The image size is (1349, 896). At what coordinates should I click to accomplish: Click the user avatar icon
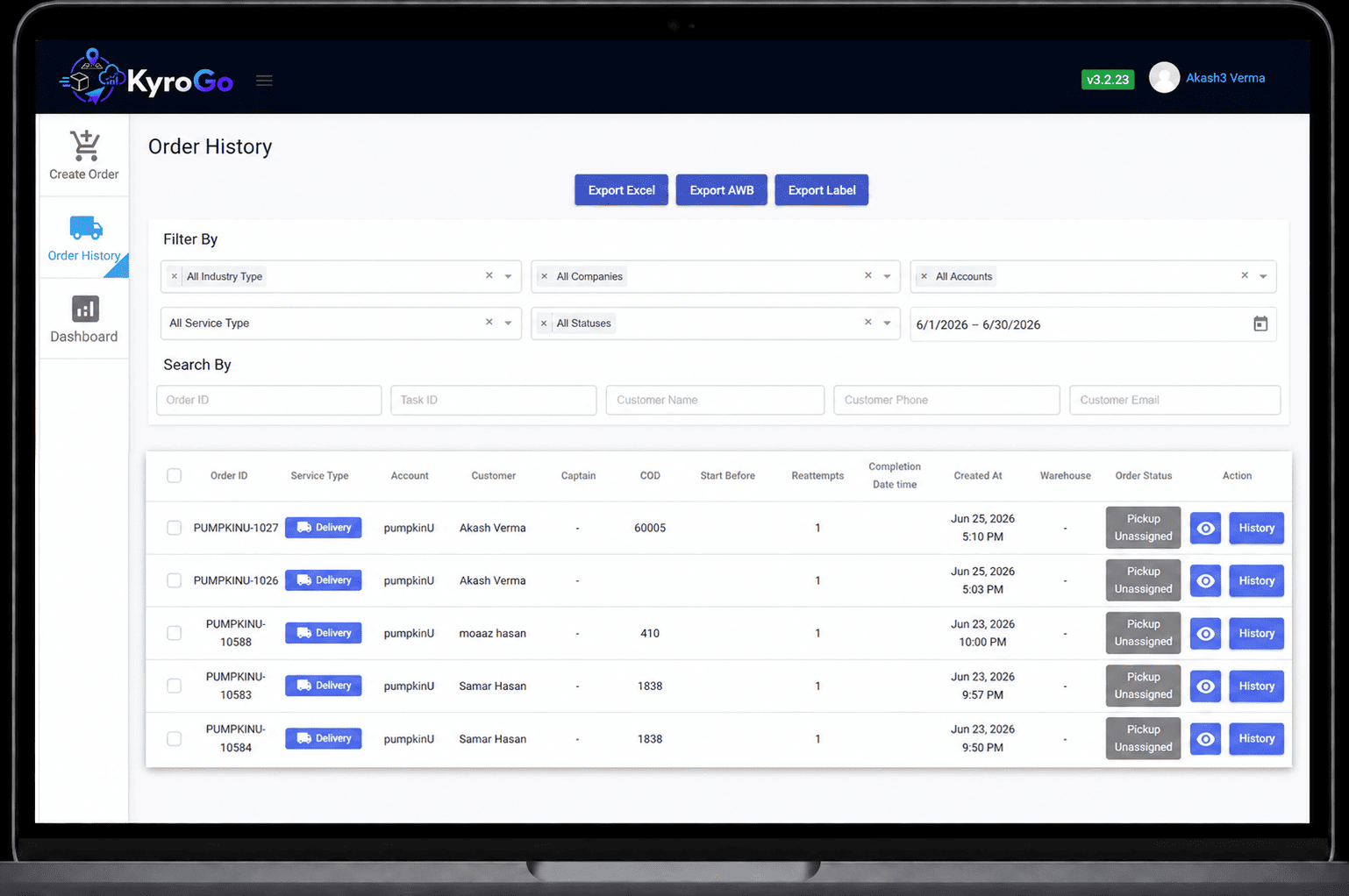pyautogui.click(x=1164, y=77)
